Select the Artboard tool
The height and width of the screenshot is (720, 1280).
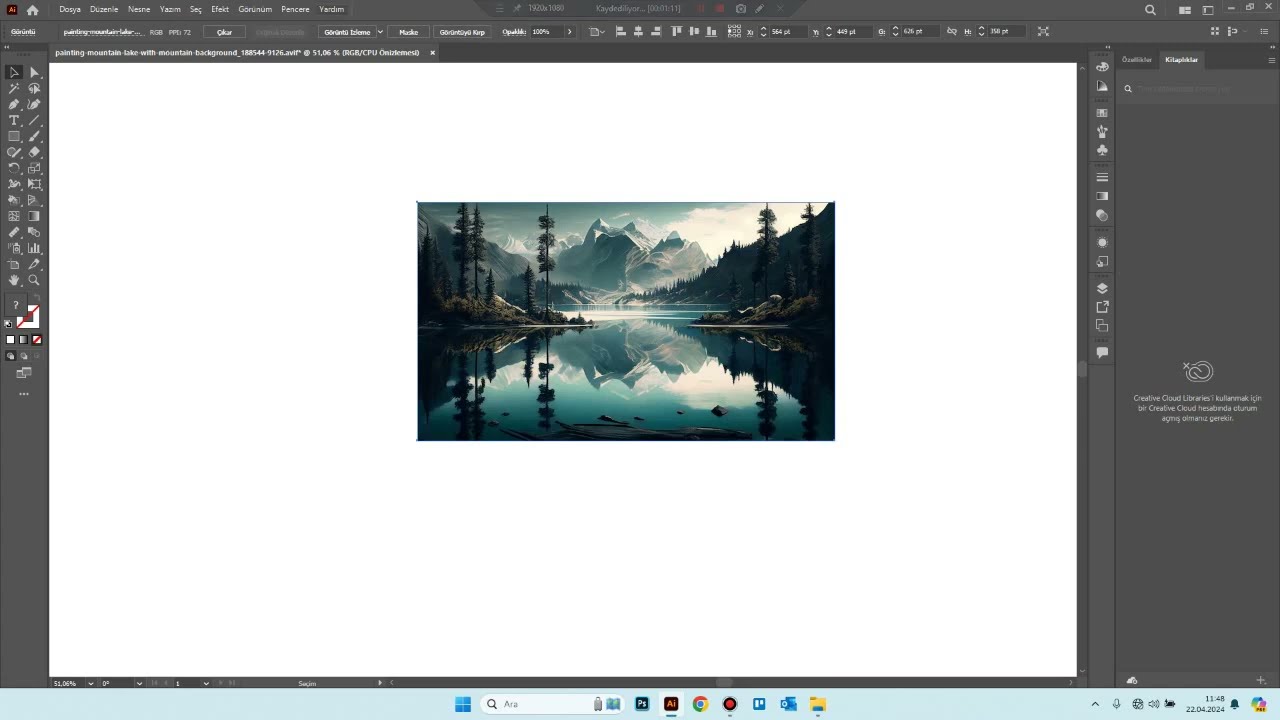(x=14, y=264)
